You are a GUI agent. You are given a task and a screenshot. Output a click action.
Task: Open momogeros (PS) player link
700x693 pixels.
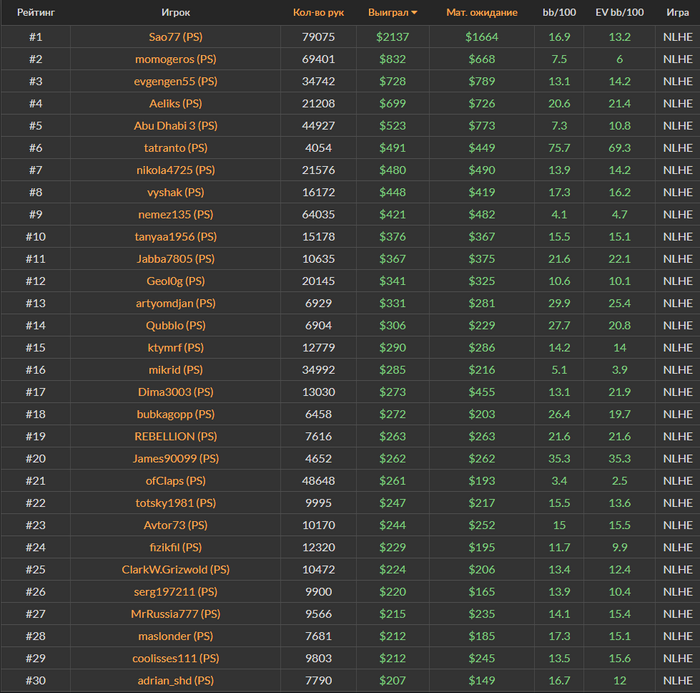coord(176,59)
